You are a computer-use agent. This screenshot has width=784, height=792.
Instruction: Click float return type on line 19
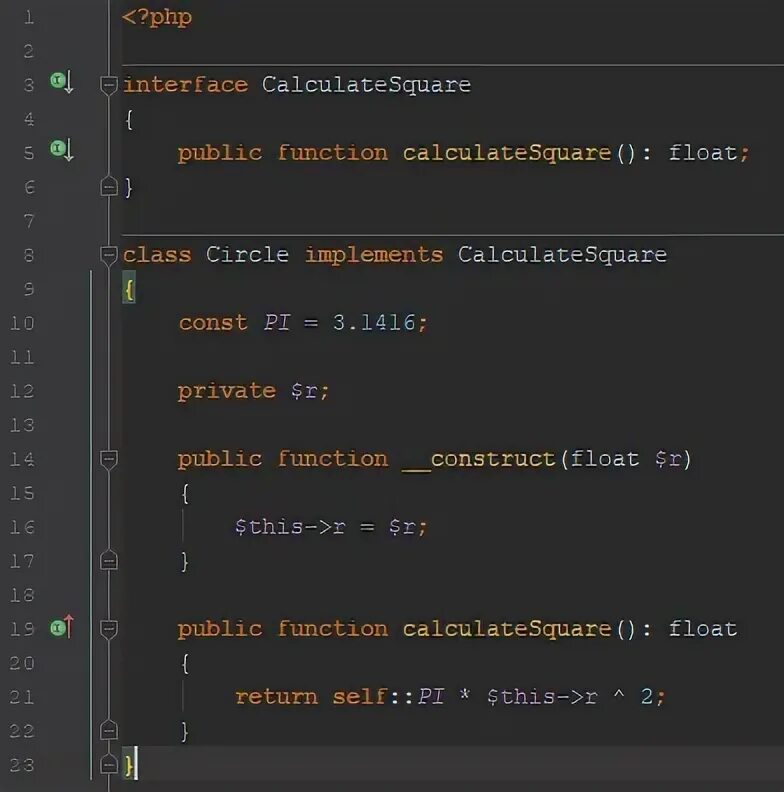pos(703,629)
